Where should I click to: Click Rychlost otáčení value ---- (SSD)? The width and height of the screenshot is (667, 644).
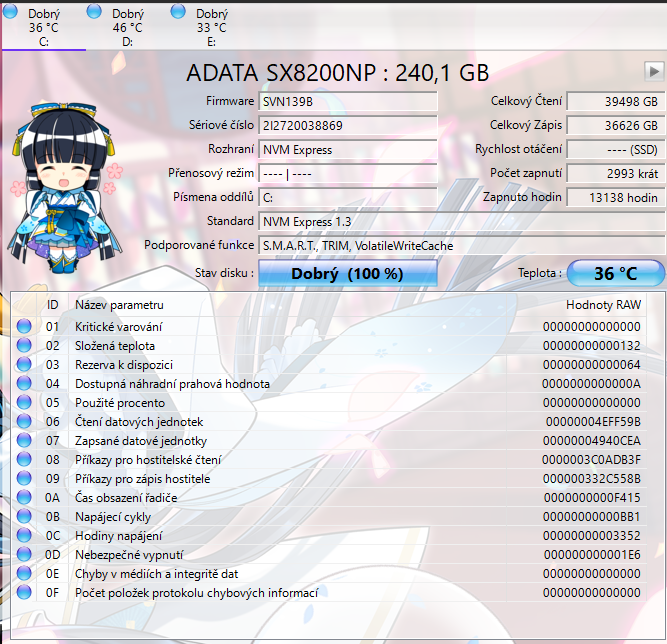[x=616, y=150]
